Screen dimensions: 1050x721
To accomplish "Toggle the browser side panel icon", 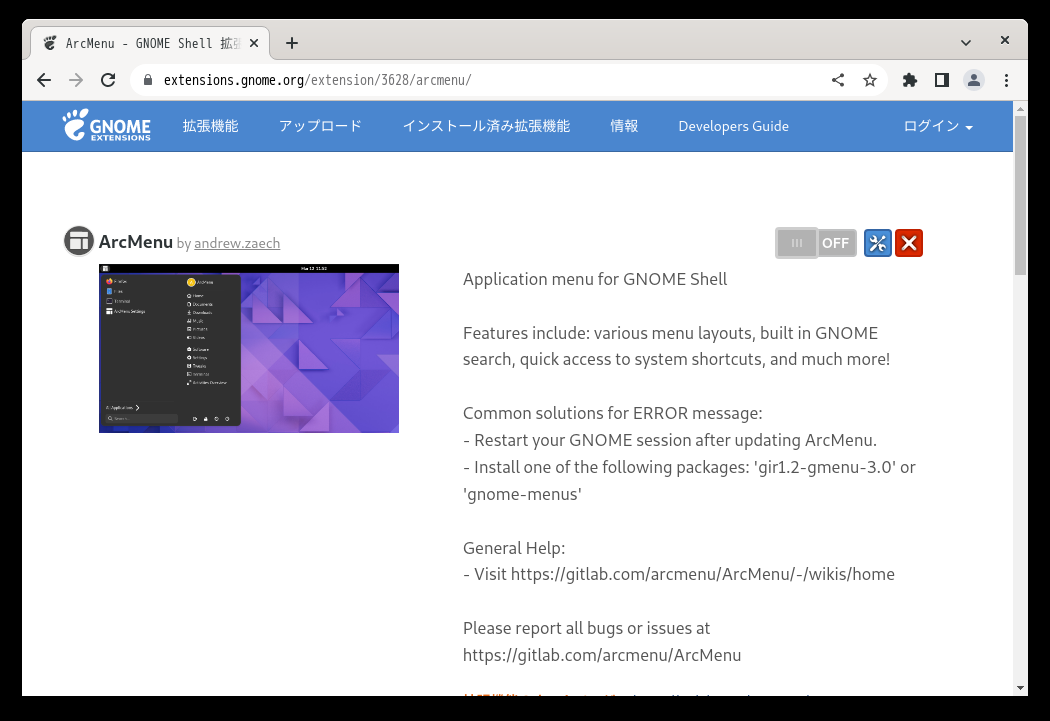I will (x=942, y=80).
